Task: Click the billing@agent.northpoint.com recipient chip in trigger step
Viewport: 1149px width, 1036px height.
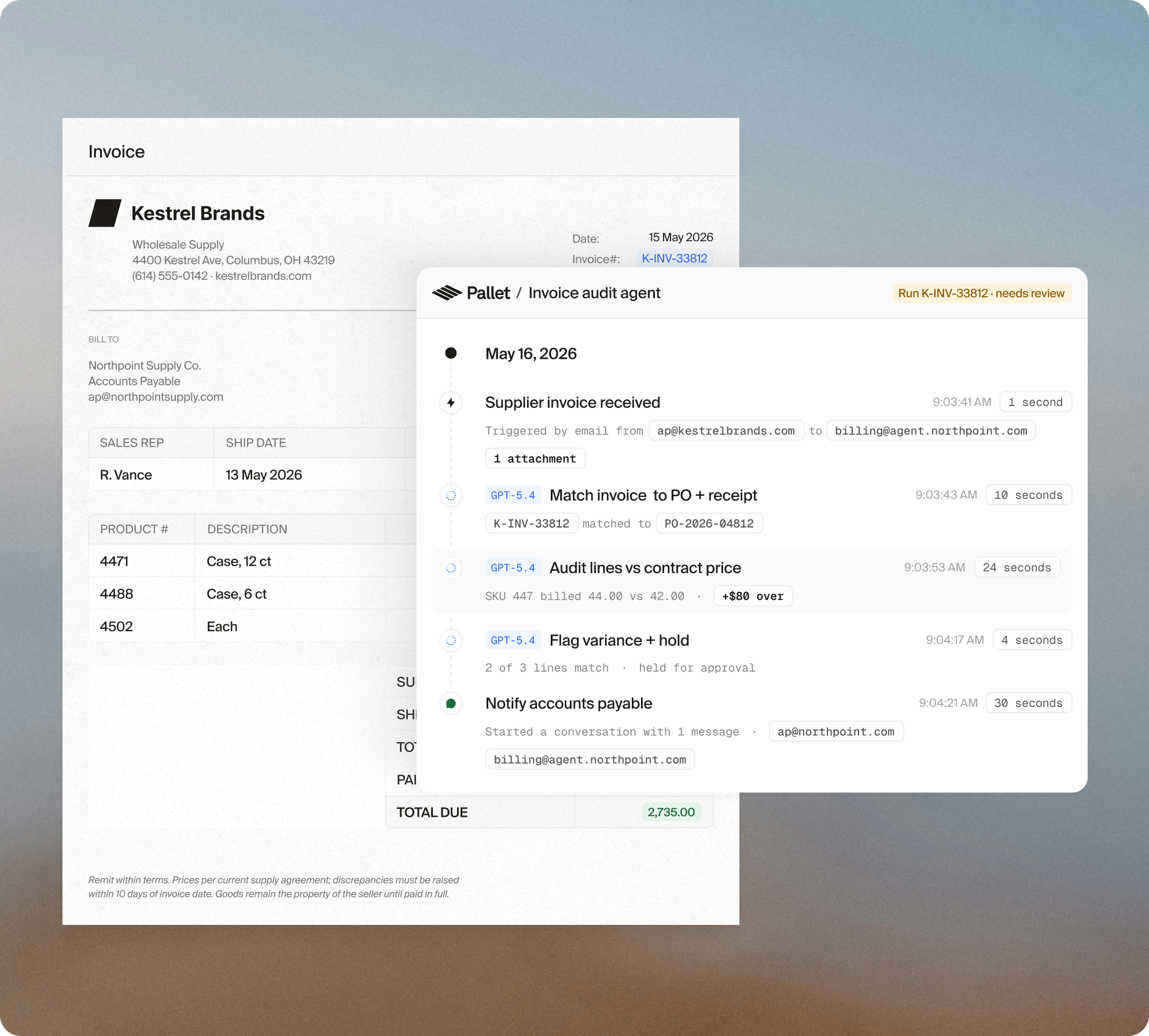Action: [931, 431]
